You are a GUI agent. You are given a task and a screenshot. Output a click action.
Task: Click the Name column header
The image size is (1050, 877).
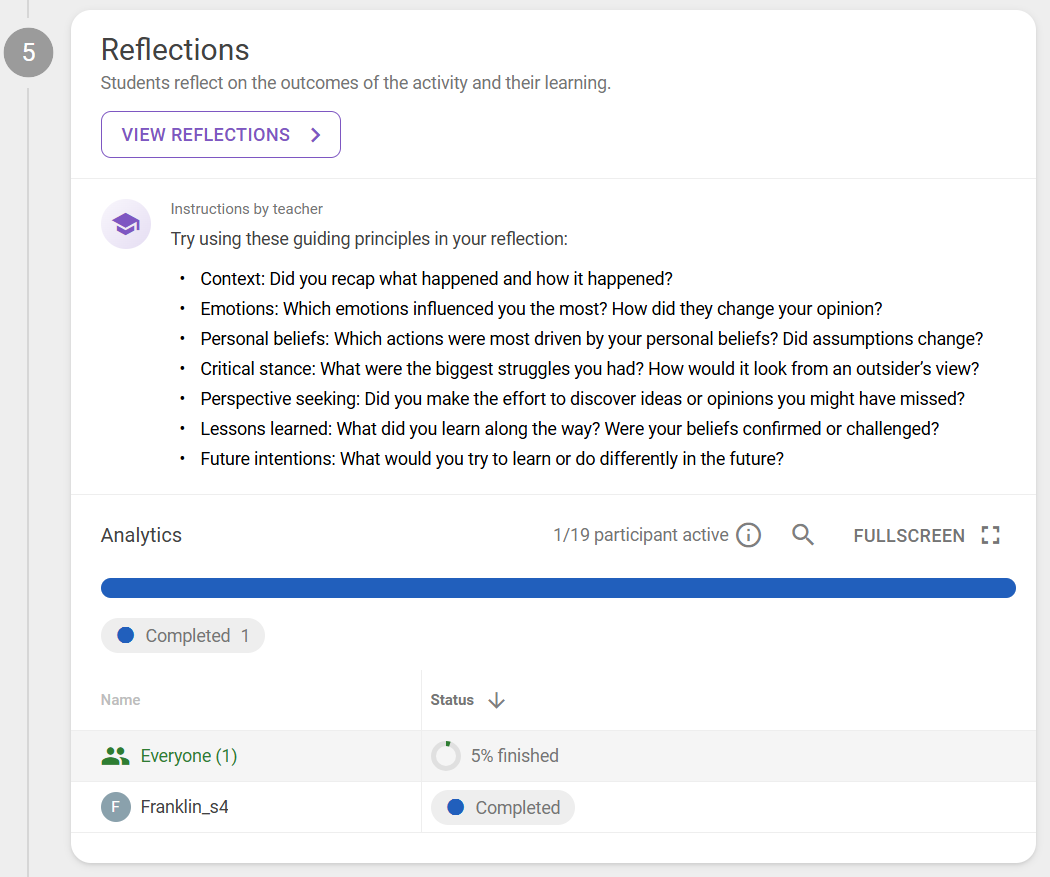pyautogui.click(x=121, y=700)
